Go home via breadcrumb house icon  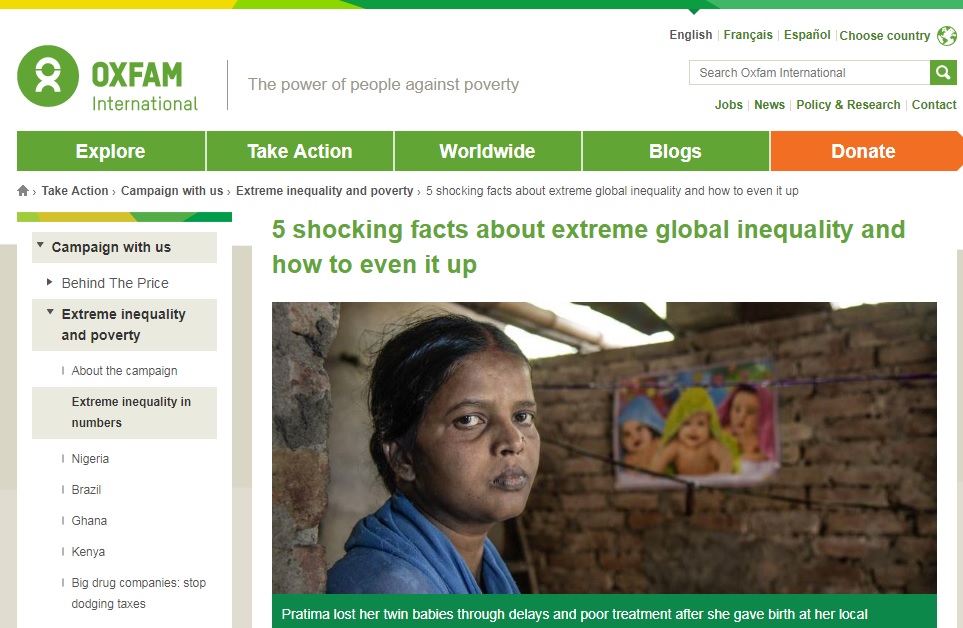tap(23, 190)
